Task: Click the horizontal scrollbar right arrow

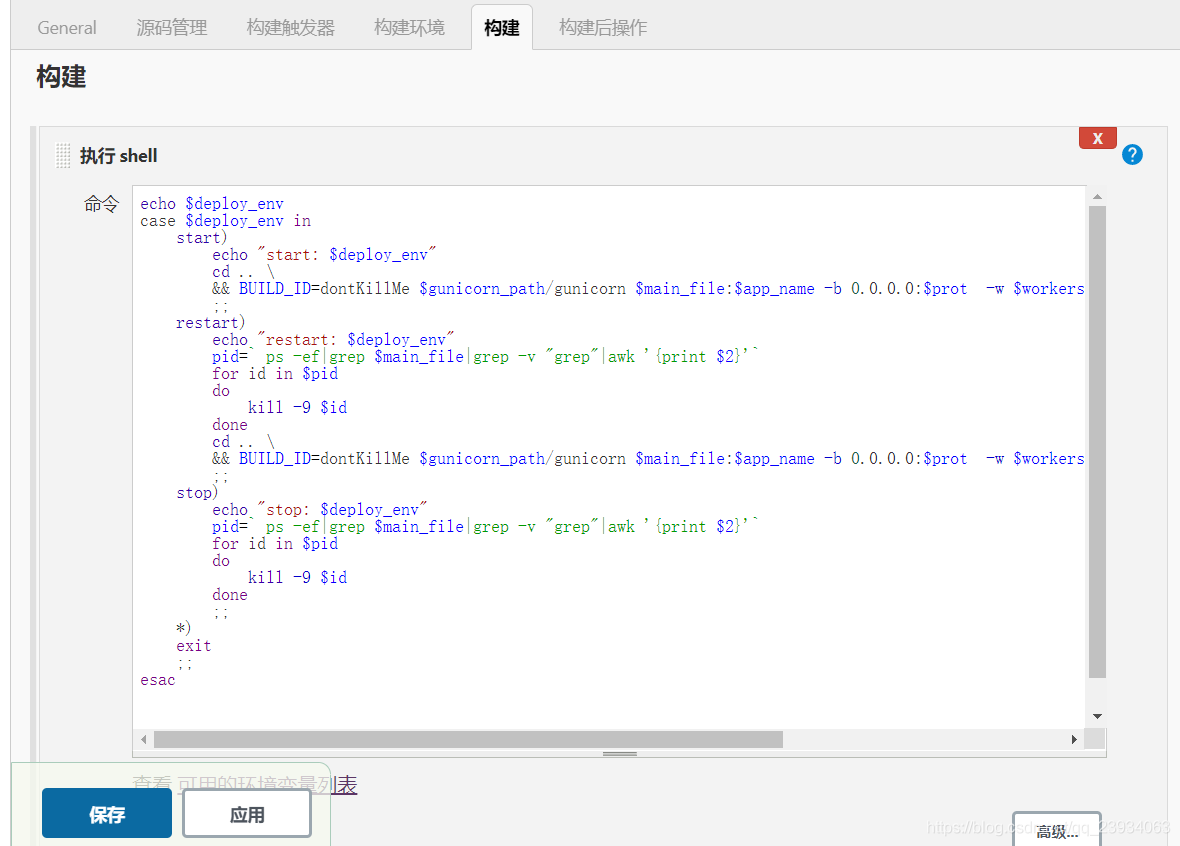Action: (x=1074, y=740)
